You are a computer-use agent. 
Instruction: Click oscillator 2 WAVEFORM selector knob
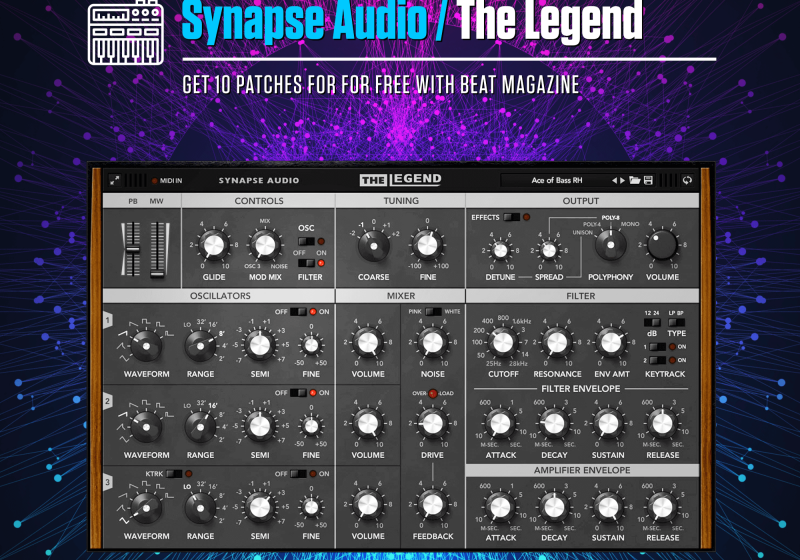tap(146, 427)
